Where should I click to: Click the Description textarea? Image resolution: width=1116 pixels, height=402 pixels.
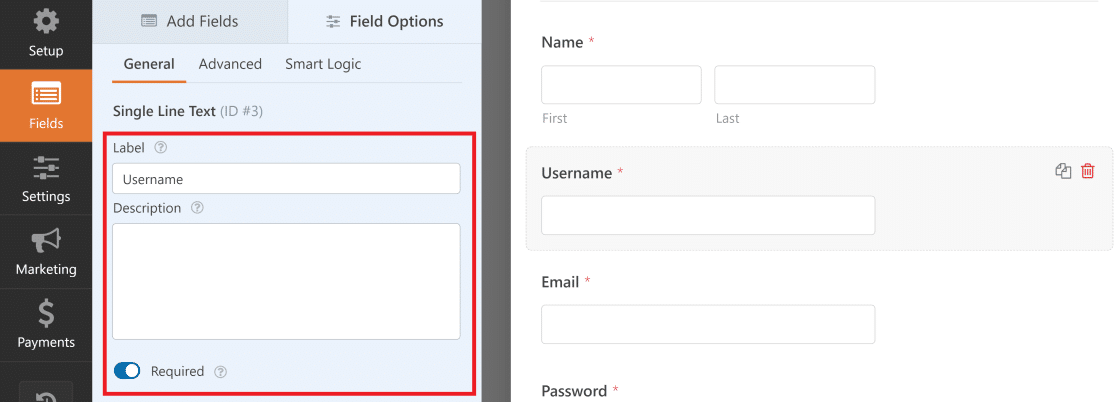coord(286,281)
